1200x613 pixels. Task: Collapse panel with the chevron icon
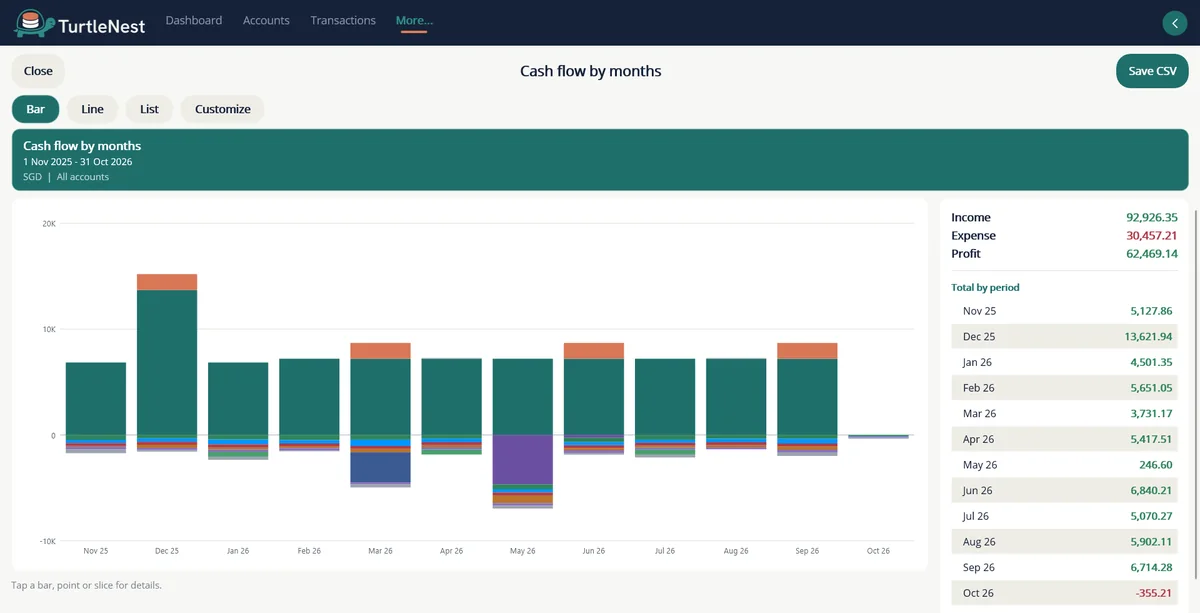[1174, 23]
